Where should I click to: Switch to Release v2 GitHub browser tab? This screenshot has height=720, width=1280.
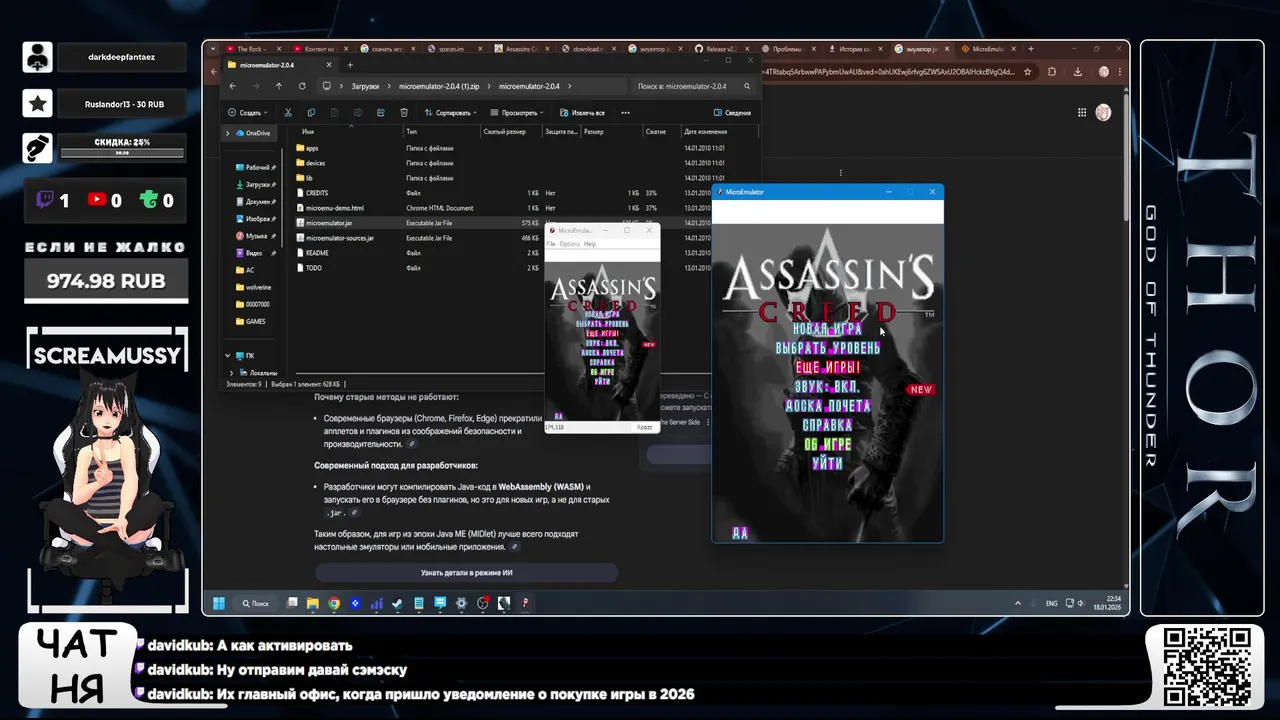[720, 48]
